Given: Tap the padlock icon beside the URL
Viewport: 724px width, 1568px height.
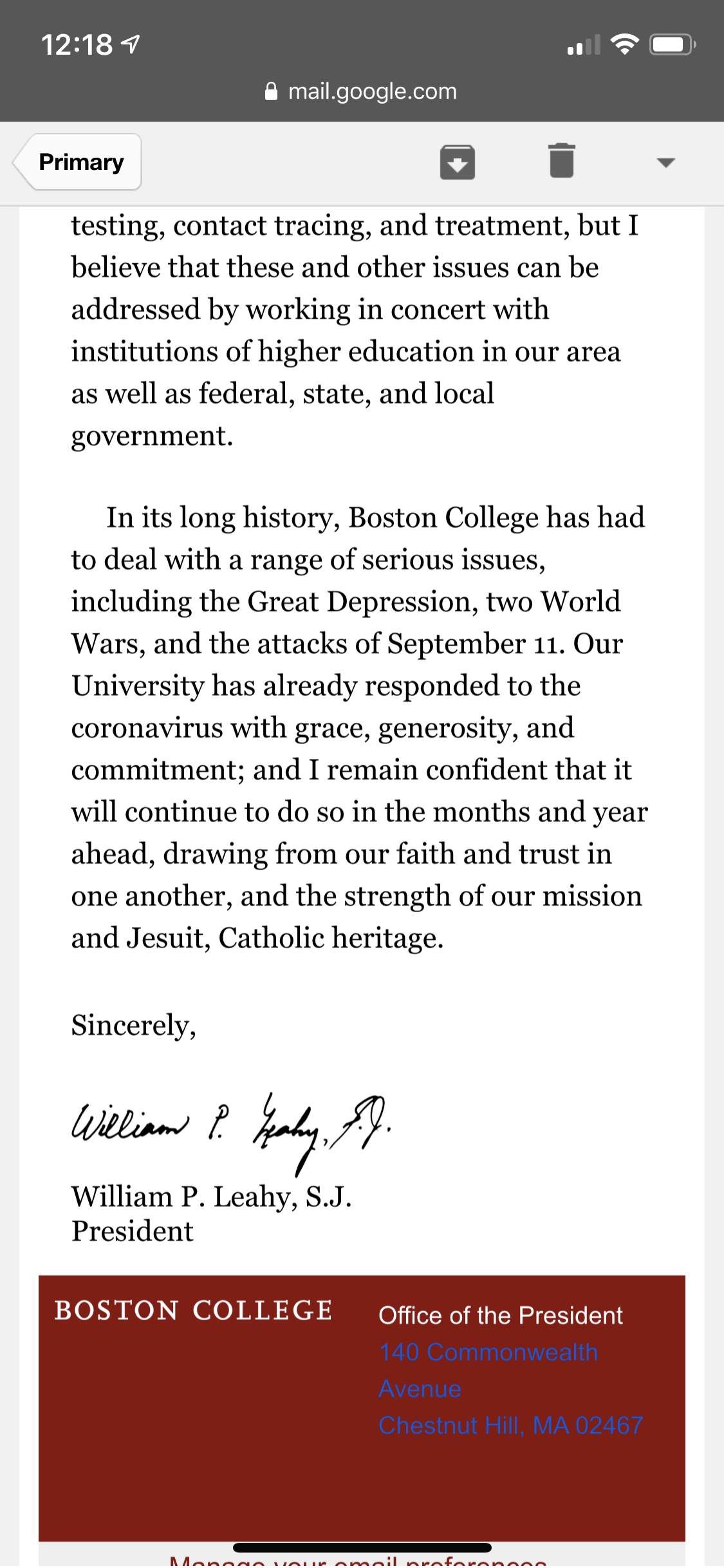Looking at the screenshot, I should click(272, 91).
